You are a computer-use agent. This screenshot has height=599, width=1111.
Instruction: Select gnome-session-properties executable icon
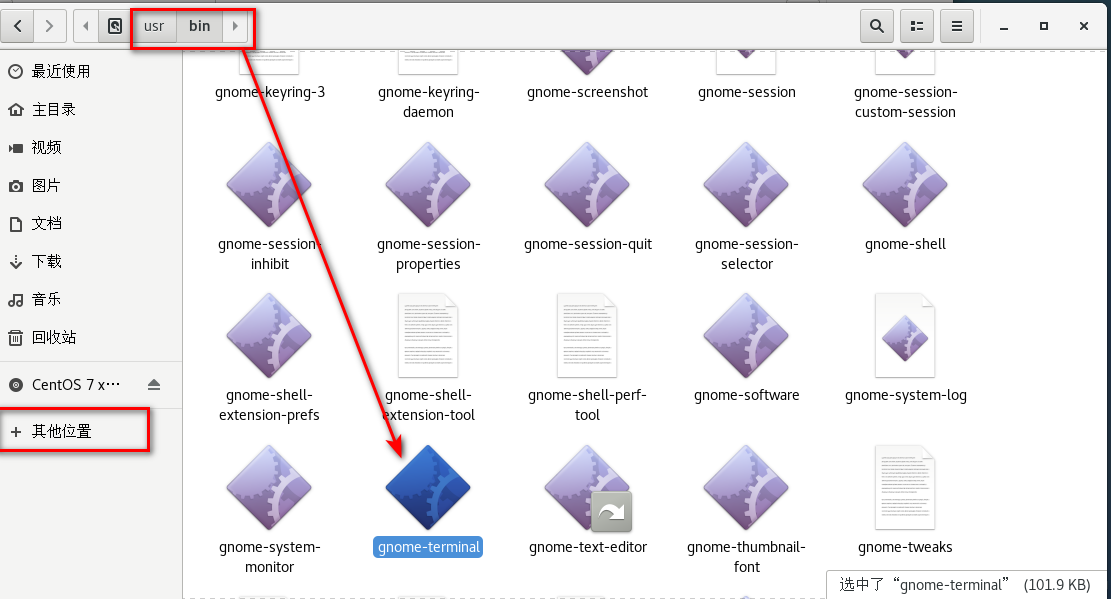[428, 184]
